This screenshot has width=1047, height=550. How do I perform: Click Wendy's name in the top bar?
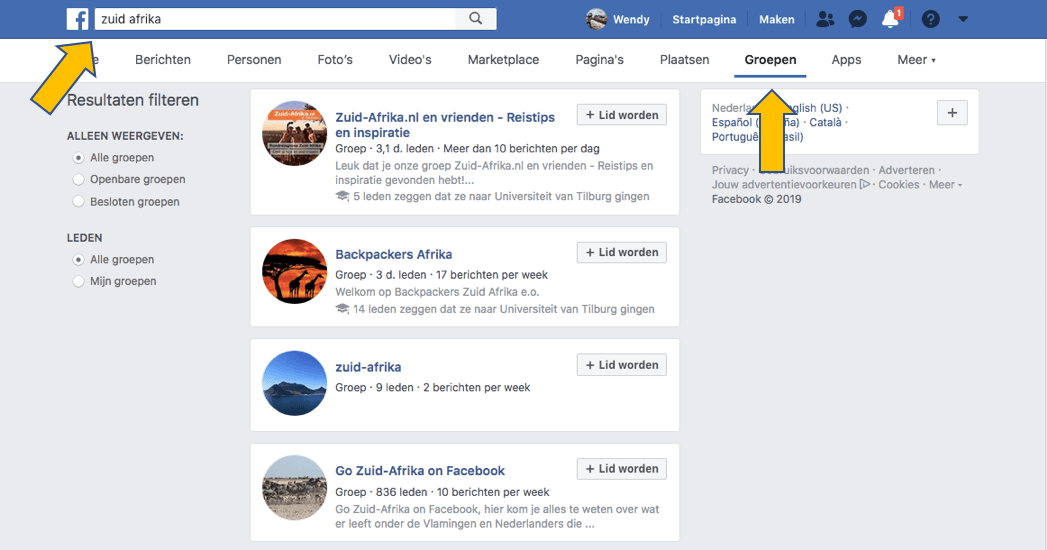(631, 19)
